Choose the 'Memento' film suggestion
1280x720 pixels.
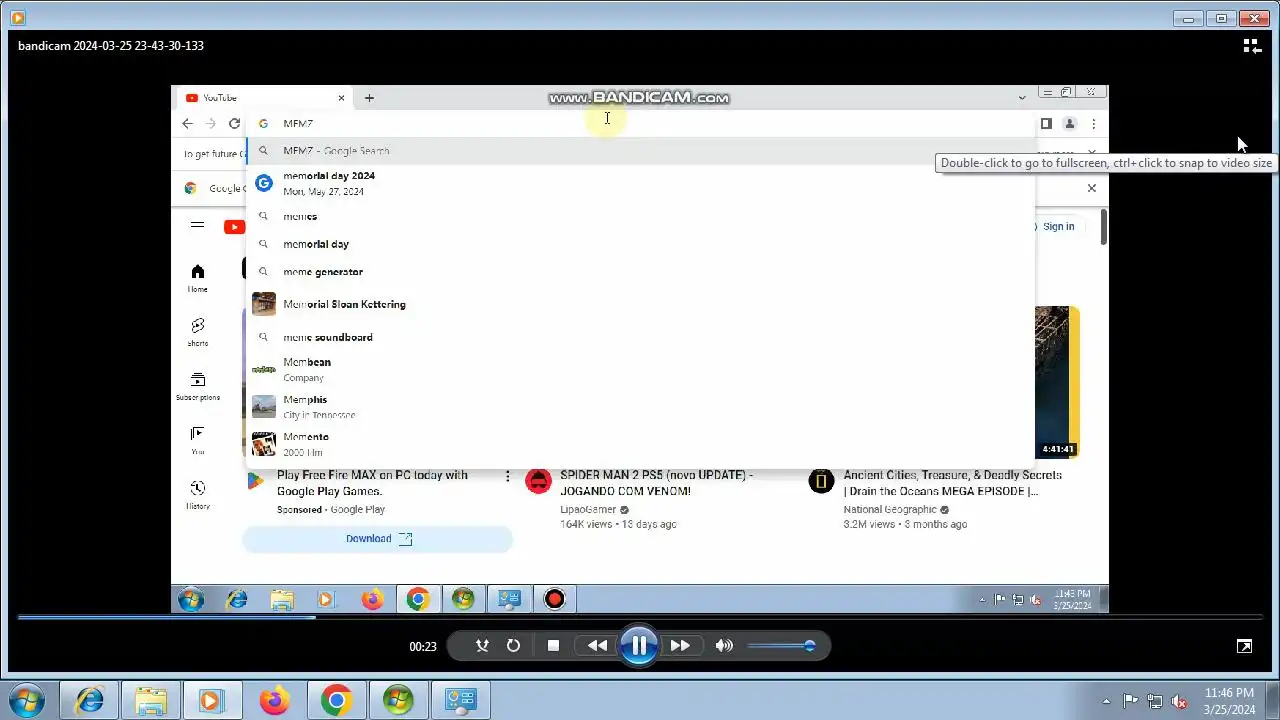tap(640, 444)
